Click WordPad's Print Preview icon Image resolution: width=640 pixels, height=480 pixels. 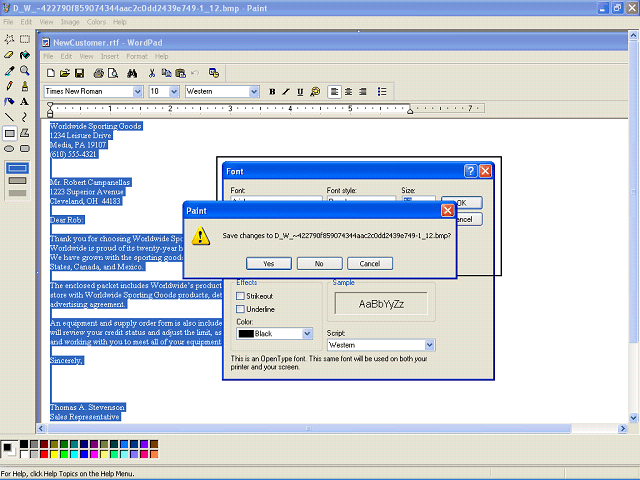(113, 73)
